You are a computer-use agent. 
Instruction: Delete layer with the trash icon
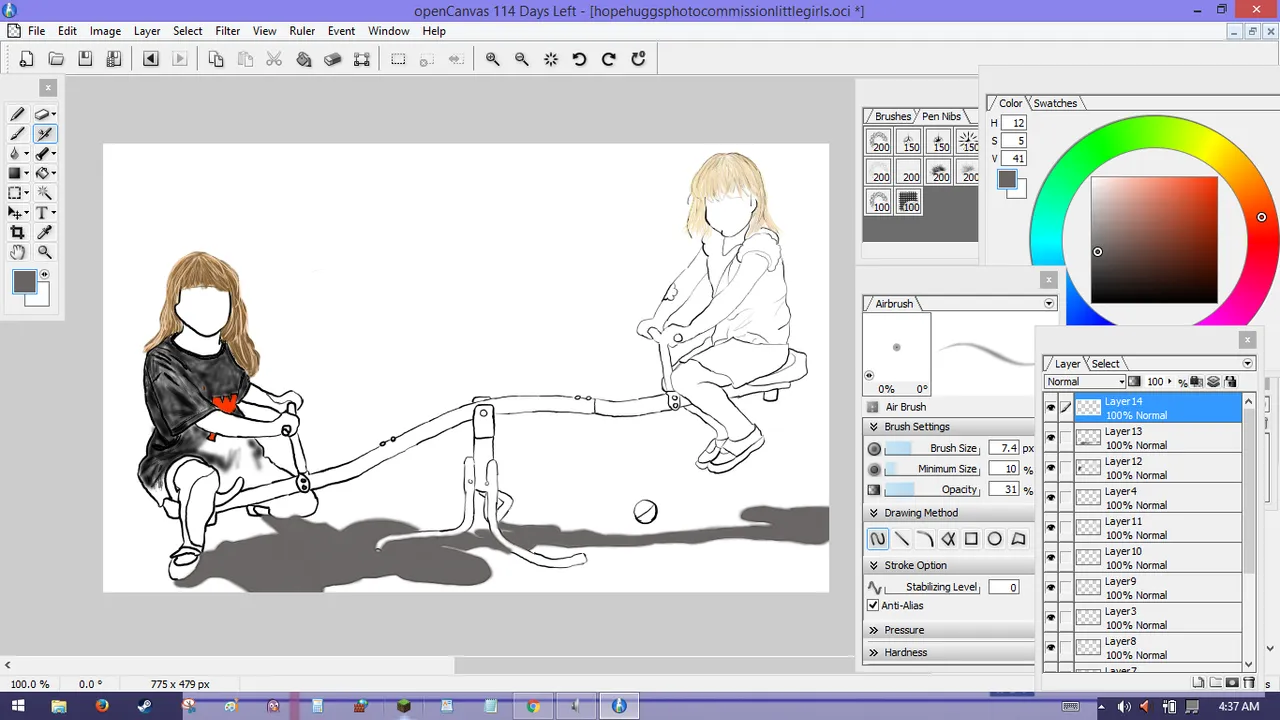(1248, 682)
